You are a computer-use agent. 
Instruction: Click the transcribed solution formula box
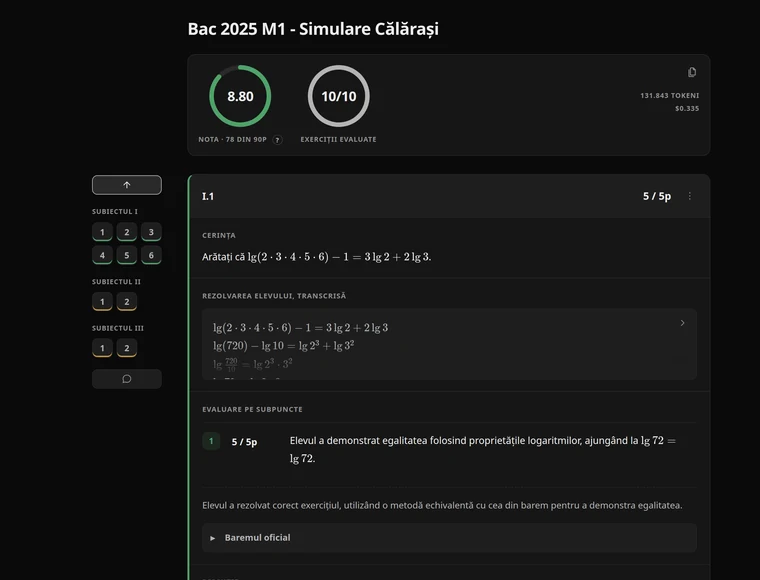(449, 345)
